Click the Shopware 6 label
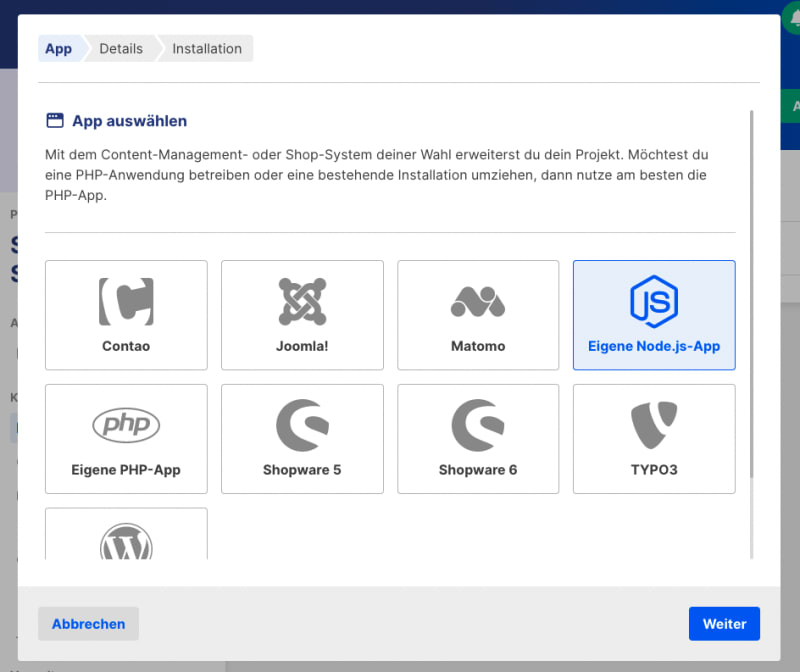Viewport: 800px width, 672px height. pos(478,469)
